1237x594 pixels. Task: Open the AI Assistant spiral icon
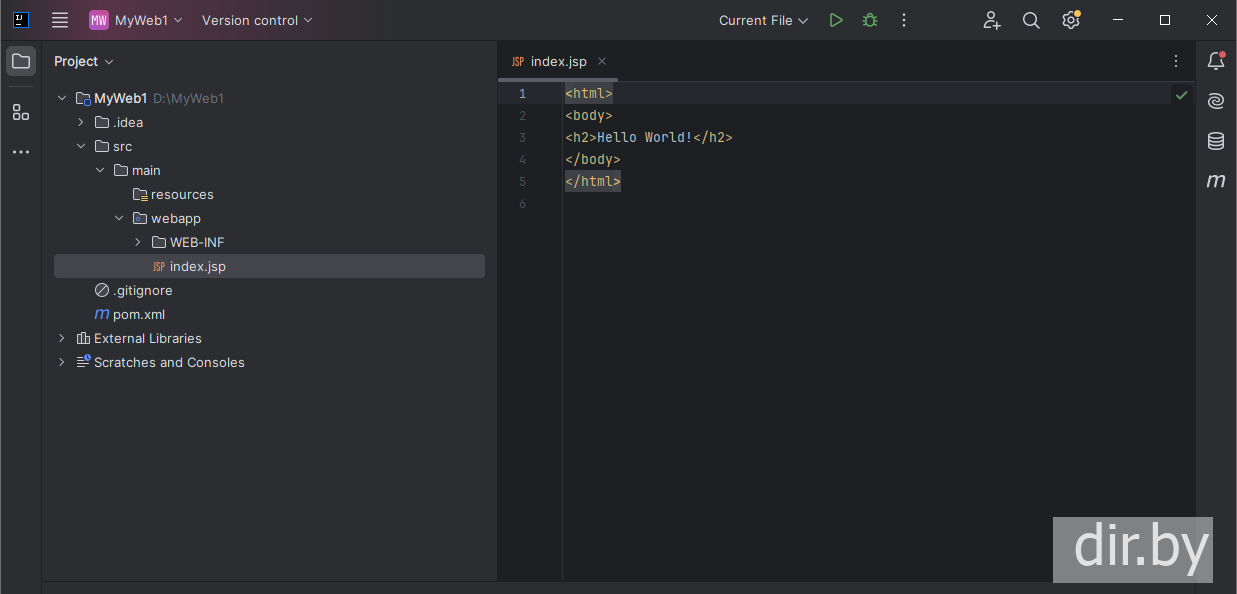1216,101
